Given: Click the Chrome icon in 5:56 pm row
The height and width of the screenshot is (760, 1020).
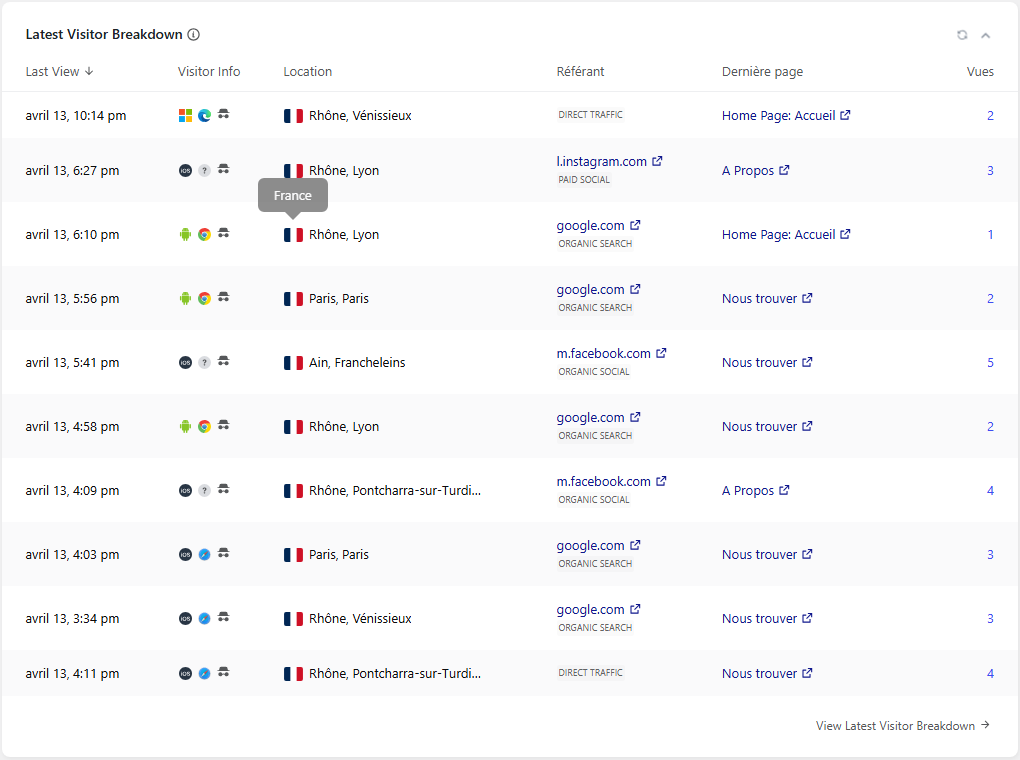Looking at the screenshot, I should pyautogui.click(x=204, y=299).
